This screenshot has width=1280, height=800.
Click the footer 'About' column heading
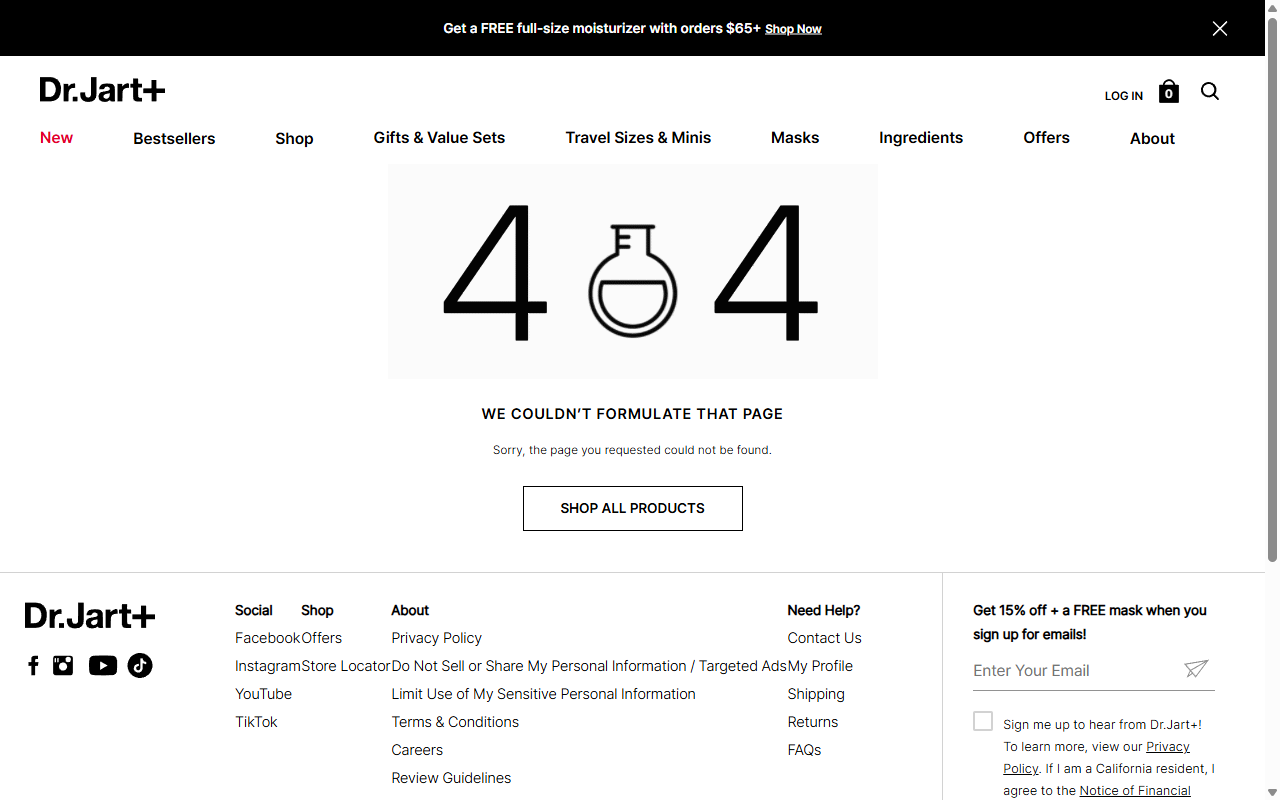pyautogui.click(x=410, y=610)
